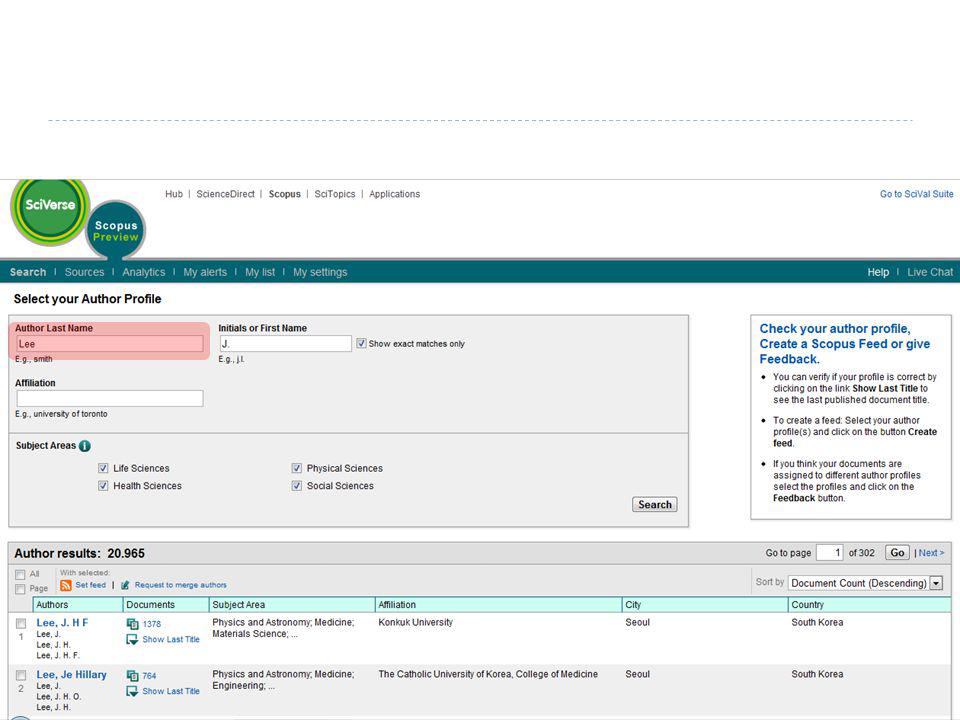960x720 pixels.
Task: Open the My settings tab
Action: coord(320,272)
